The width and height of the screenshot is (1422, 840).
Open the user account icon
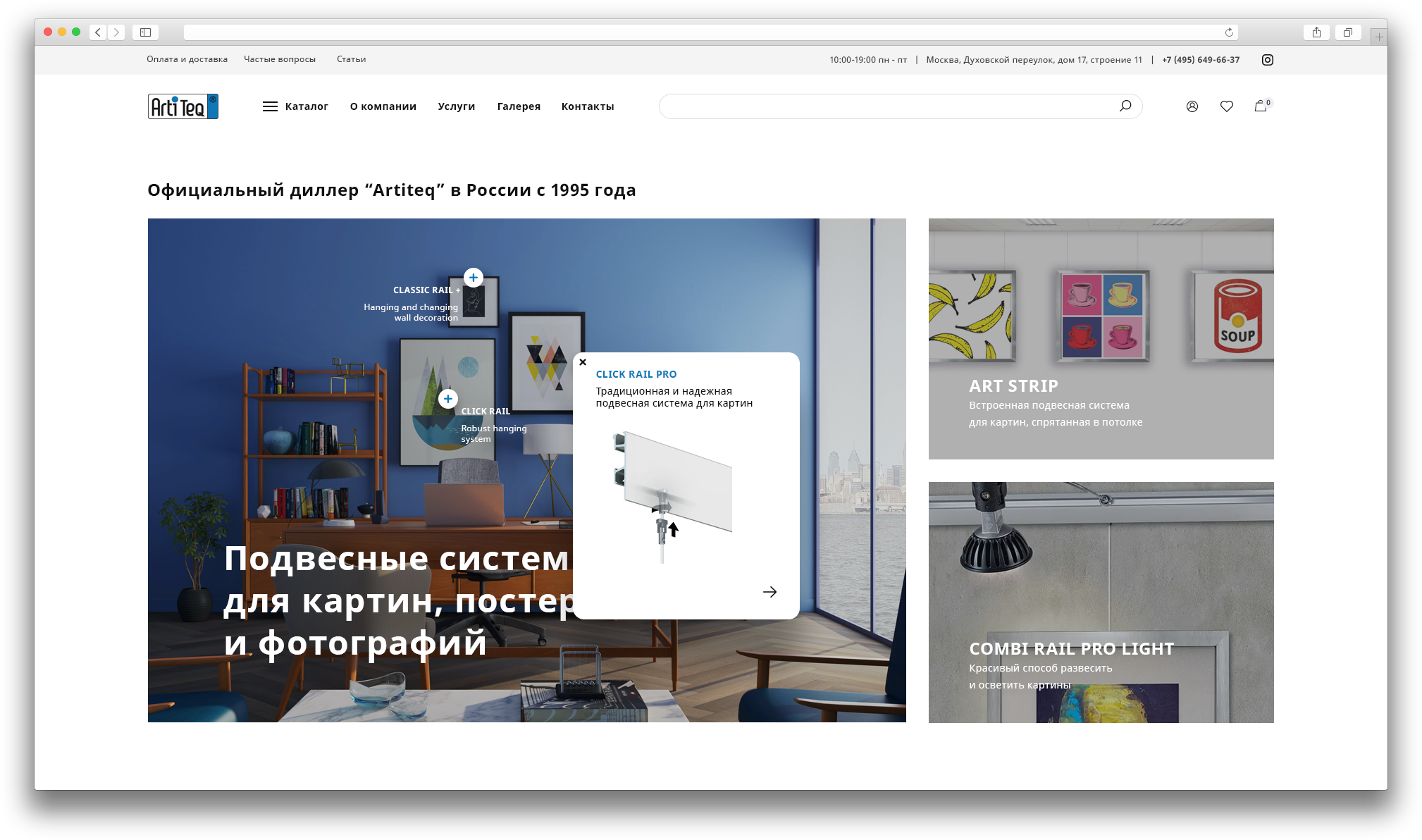pos(1192,106)
